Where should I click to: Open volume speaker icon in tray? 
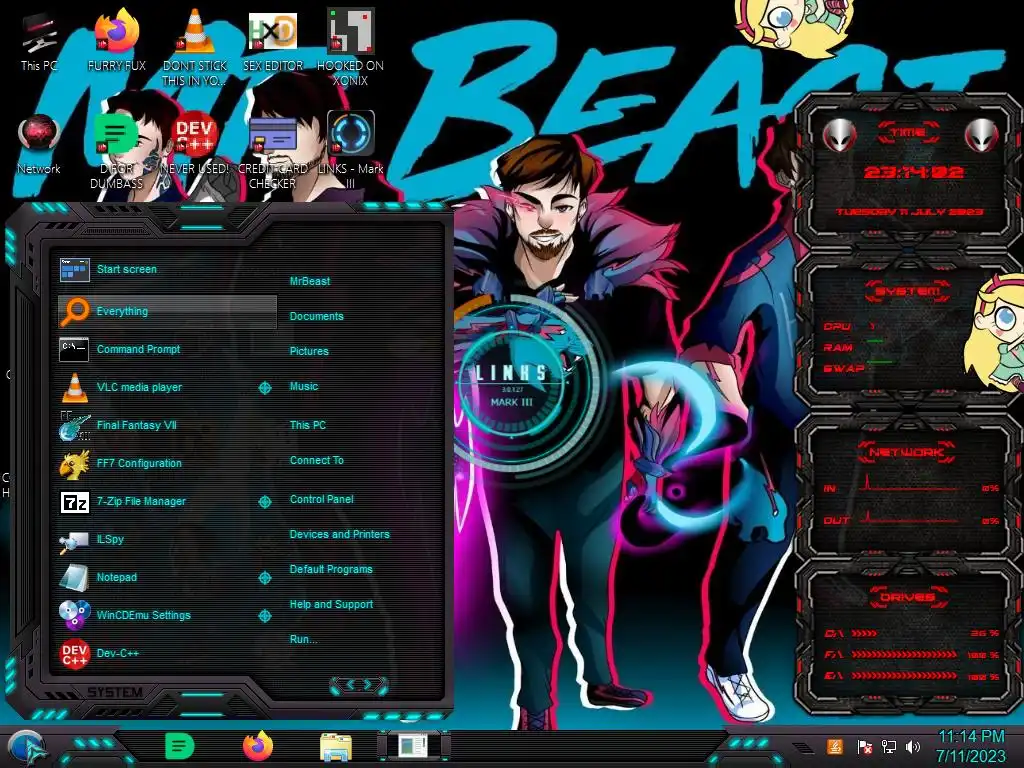point(912,746)
